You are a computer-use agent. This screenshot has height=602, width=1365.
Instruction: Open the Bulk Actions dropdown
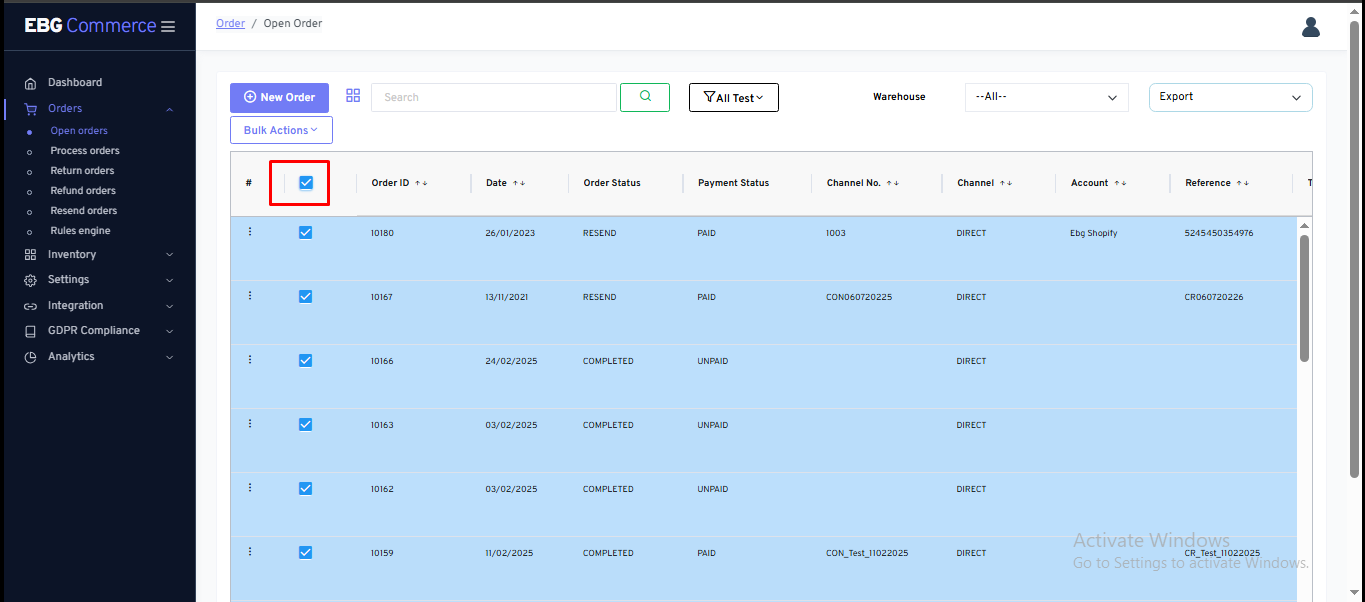tap(281, 130)
